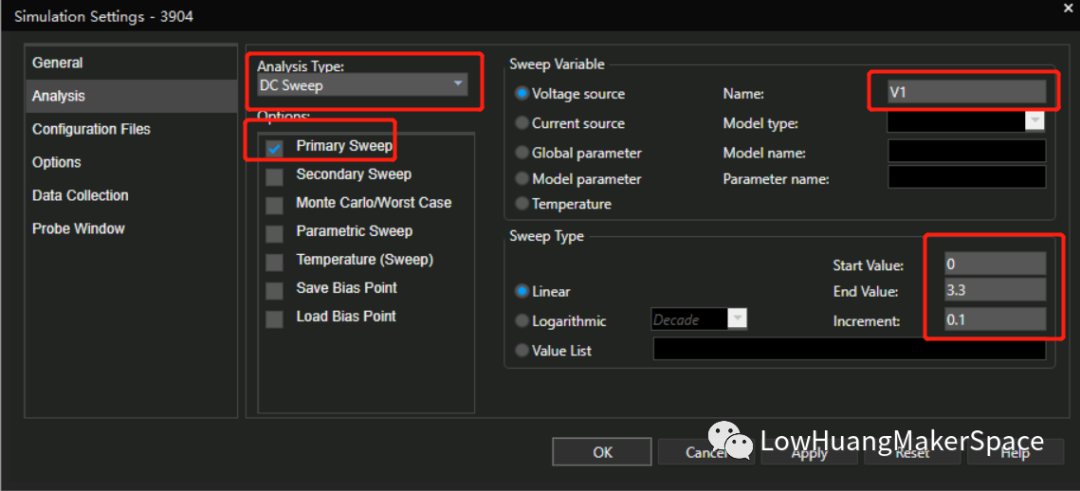Enable the Parametric Sweep checkbox
Viewport: 1080px width, 491px height.
tap(275, 233)
